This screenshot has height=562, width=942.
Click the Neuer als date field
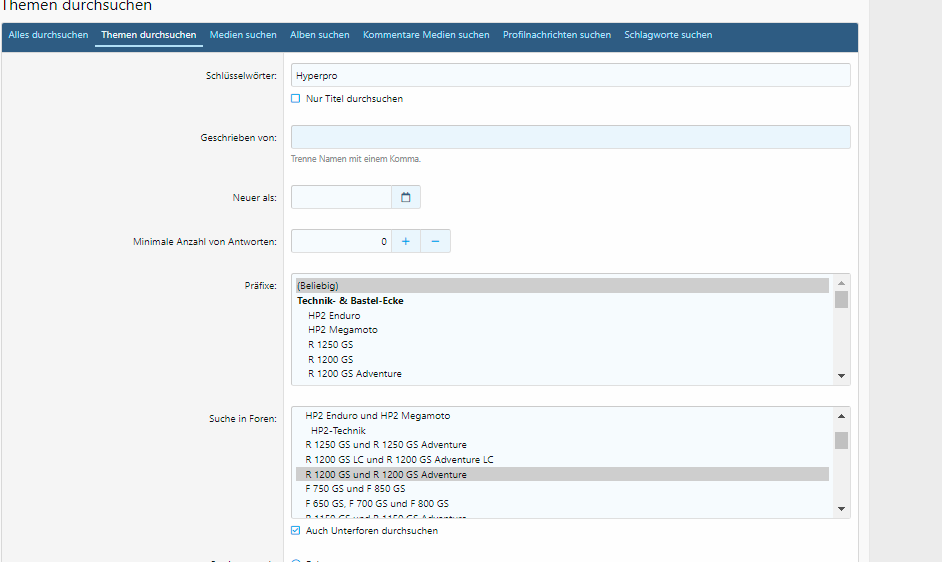[341, 197]
